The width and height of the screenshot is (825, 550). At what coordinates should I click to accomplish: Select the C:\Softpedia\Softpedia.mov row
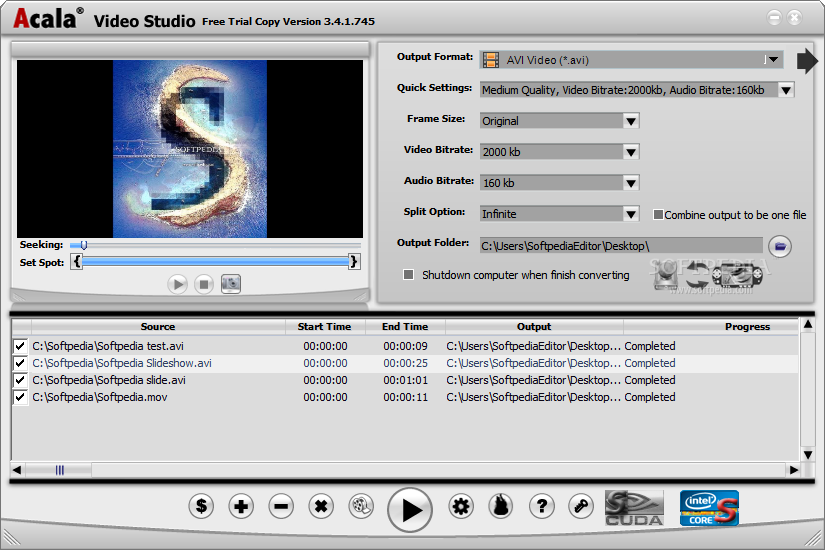pyautogui.click(x=405, y=397)
